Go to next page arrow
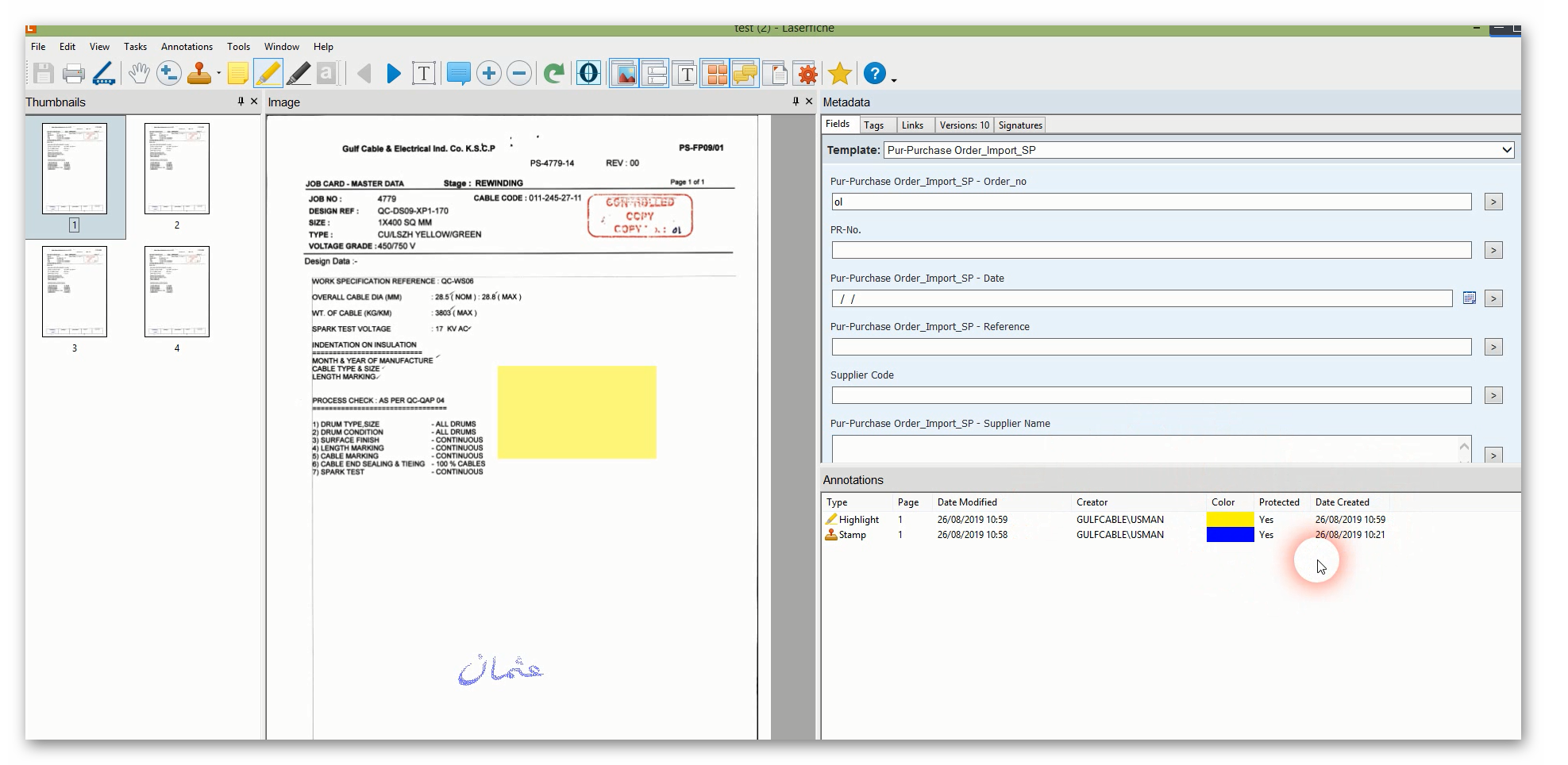The width and height of the screenshot is (1568, 765). pos(393,74)
